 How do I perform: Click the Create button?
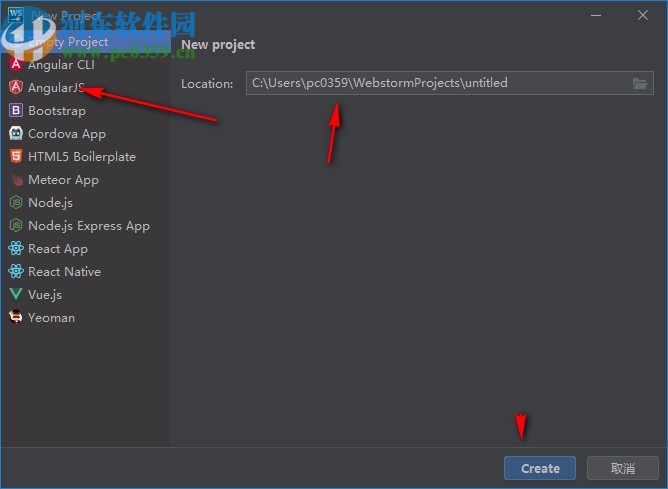pos(540,468)
